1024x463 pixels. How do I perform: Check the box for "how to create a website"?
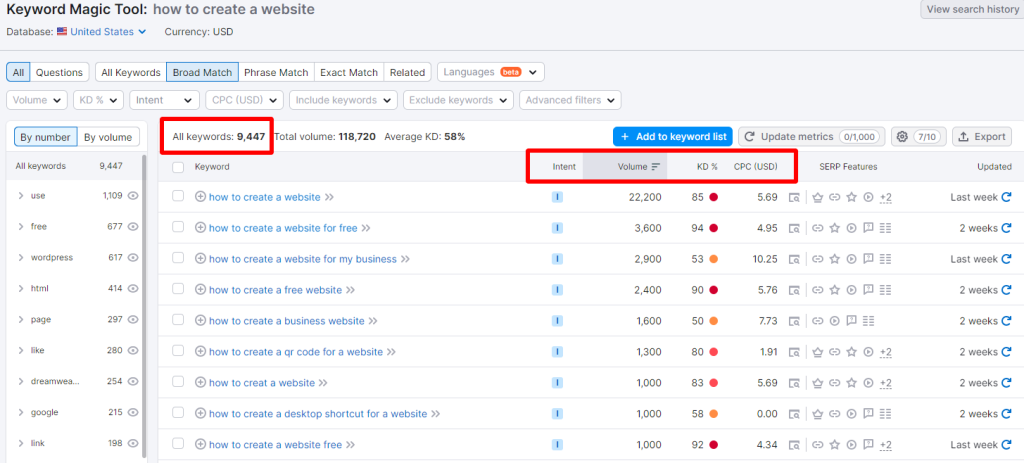point(178,196)
